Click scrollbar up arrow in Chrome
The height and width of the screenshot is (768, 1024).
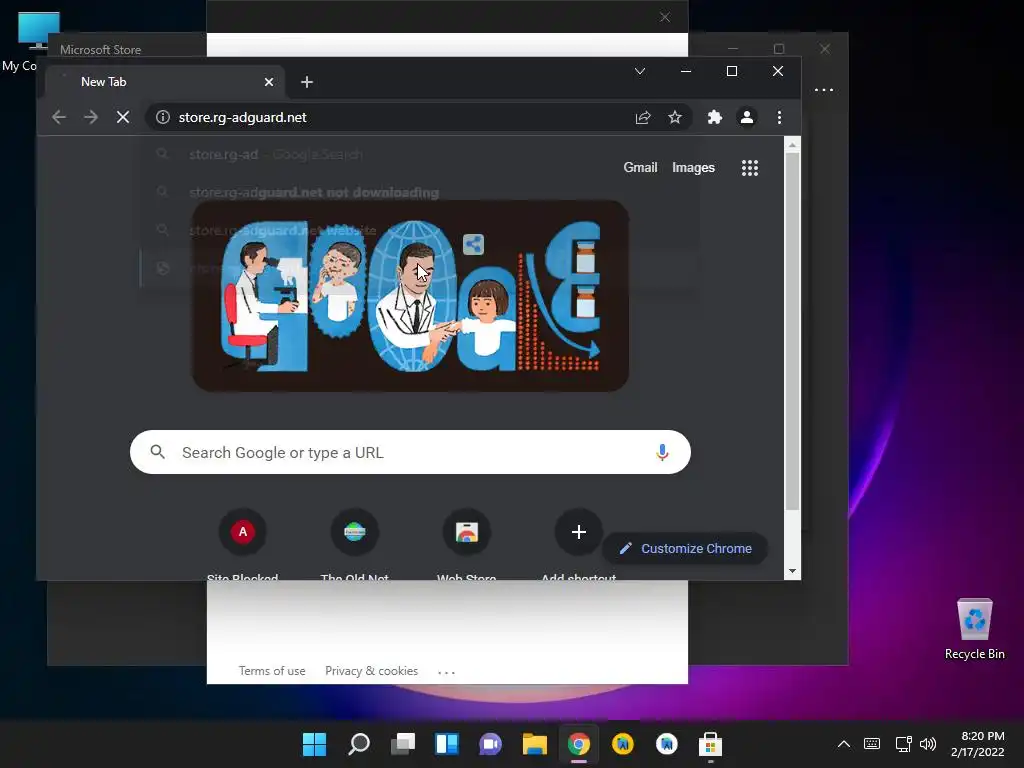(792, 145)
